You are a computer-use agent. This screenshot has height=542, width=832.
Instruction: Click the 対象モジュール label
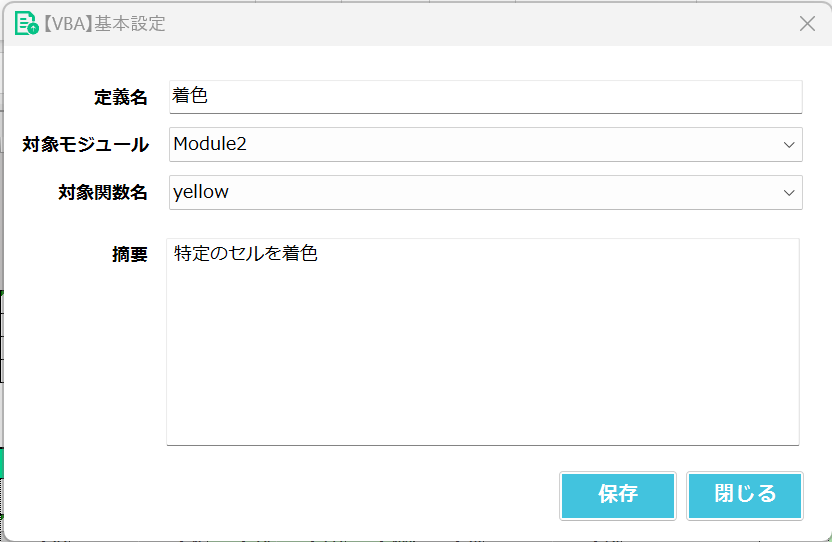point(85,145)
